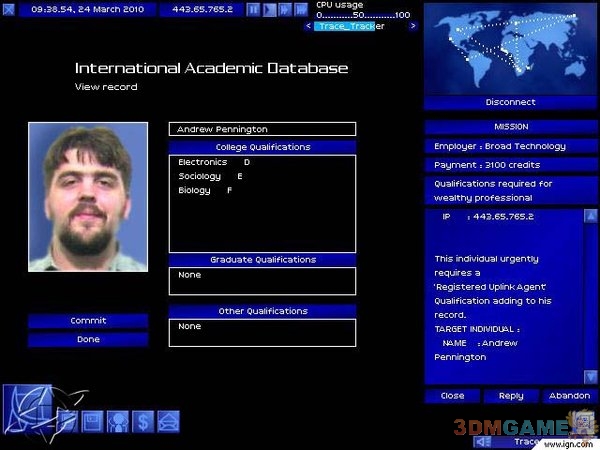
Task: Click the Commit button
Action: pos(88,321)
